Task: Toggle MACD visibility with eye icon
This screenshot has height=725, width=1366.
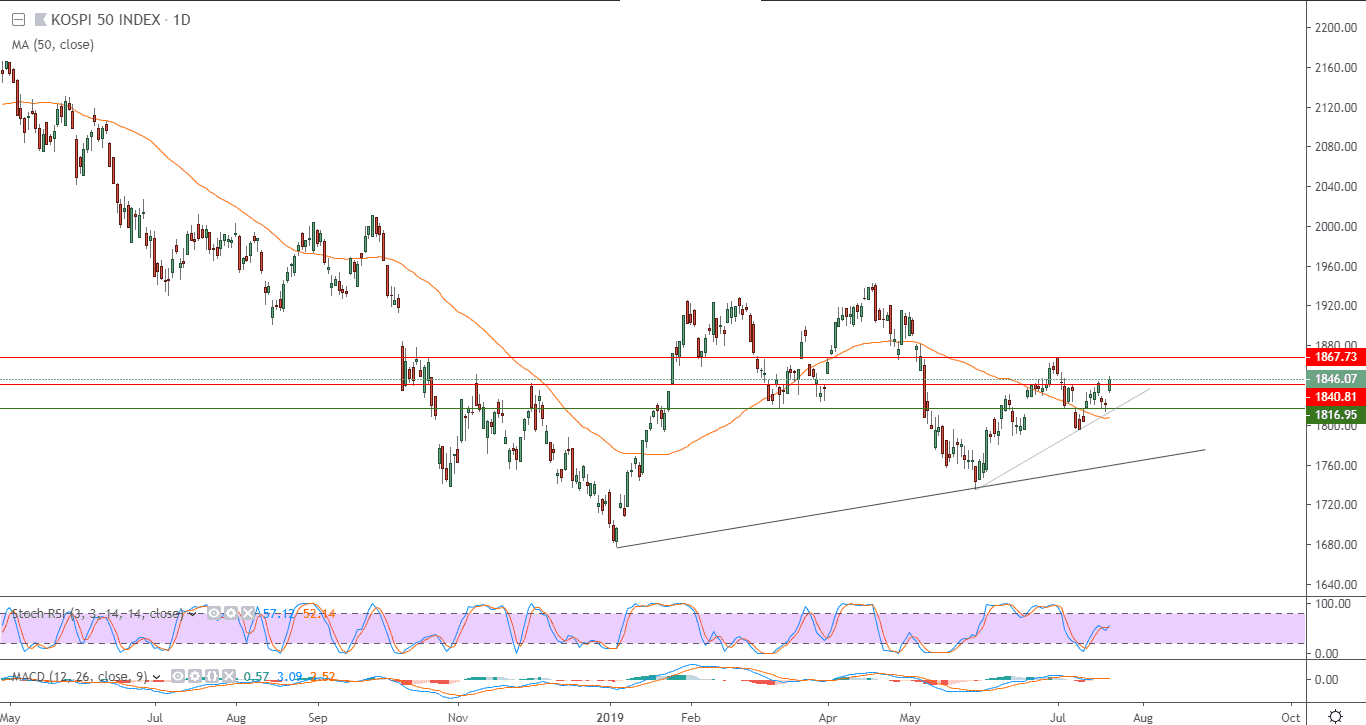Action: (x=178, y=676)
